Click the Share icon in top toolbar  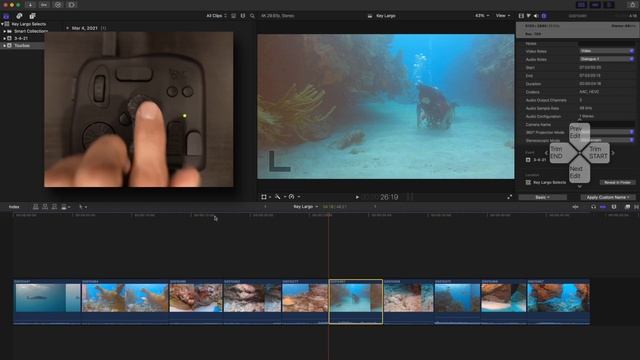coord(632,5)
